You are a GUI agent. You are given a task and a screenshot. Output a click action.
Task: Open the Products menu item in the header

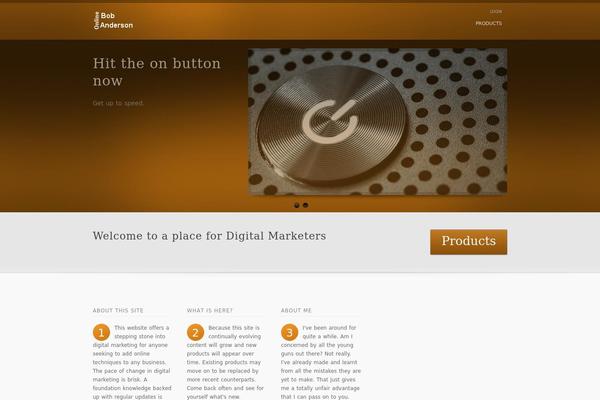(489, 23)
